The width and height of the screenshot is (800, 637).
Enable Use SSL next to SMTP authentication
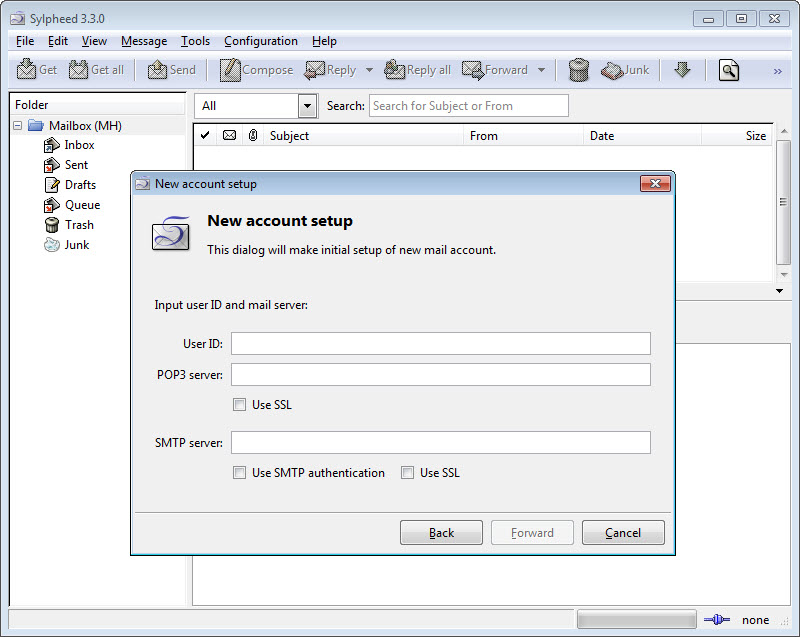pos(407,473)
